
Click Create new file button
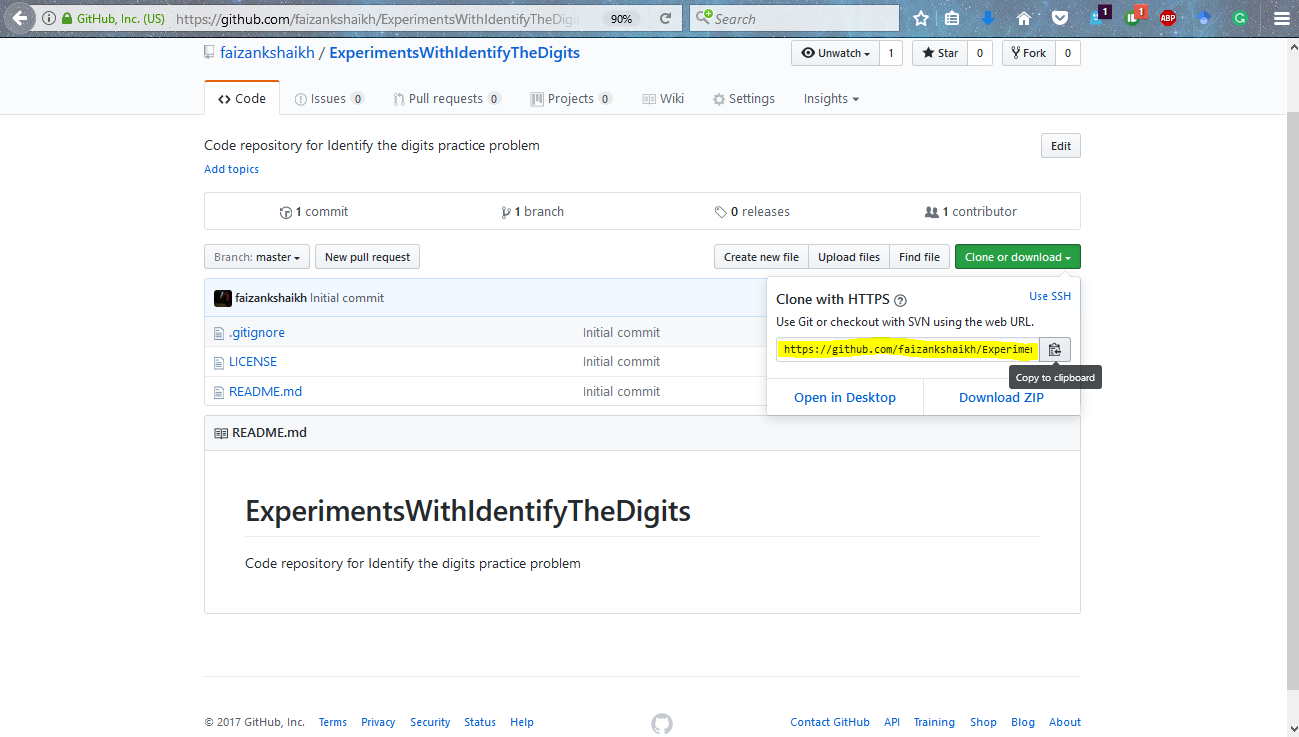tap(761, 257)
